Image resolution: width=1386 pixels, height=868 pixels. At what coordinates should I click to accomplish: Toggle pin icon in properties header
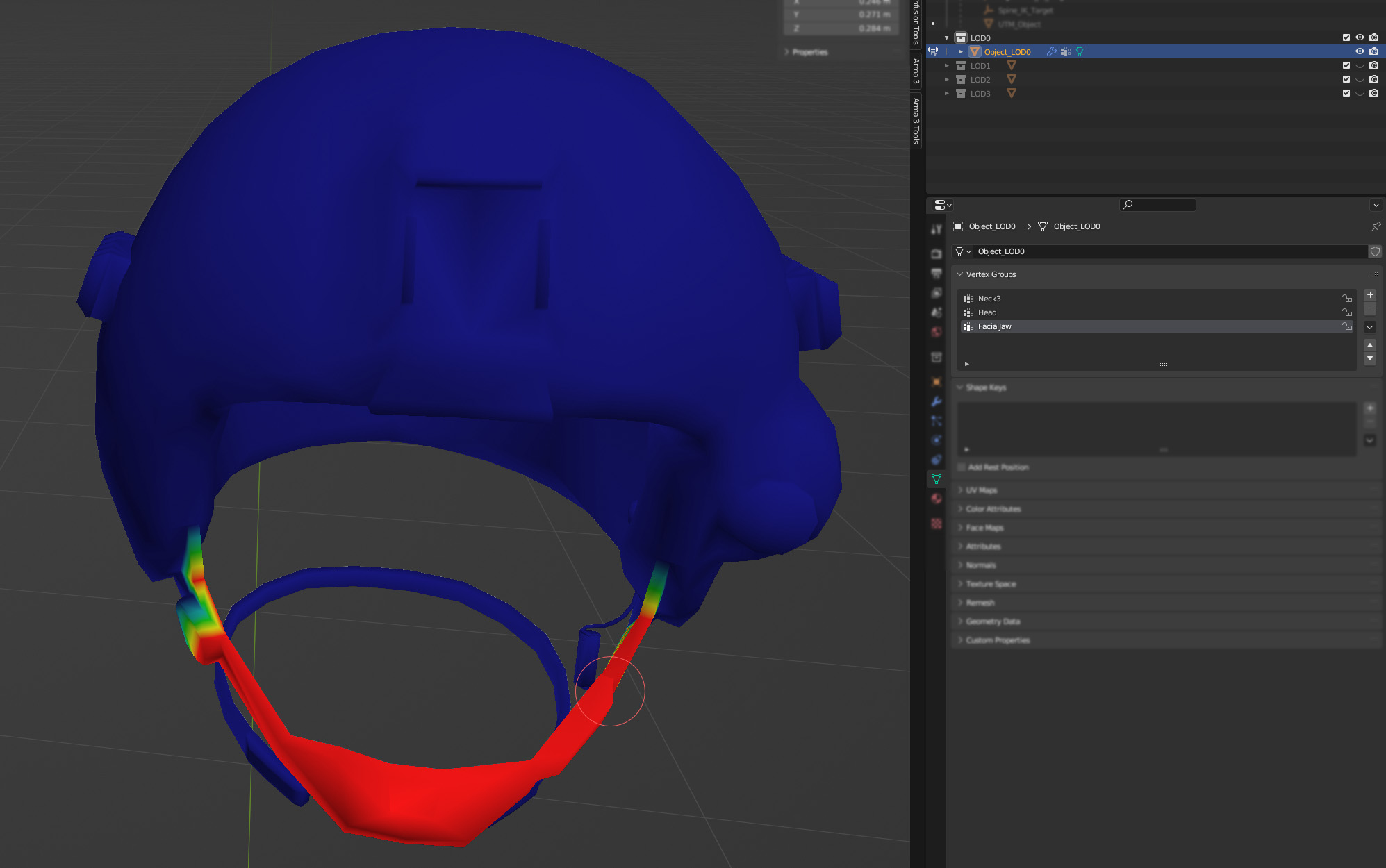click(1376, 226)
